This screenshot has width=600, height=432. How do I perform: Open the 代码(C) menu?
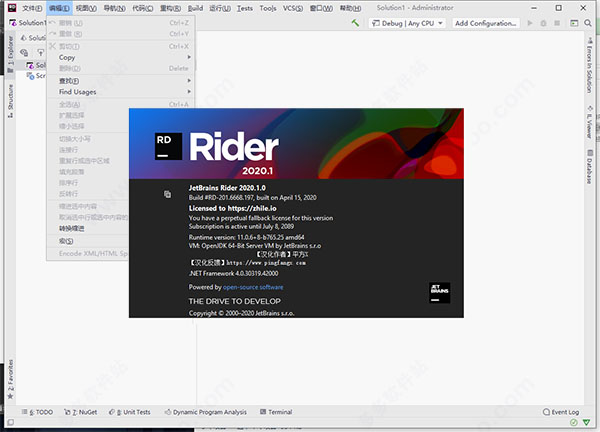(x=142, y=8)
